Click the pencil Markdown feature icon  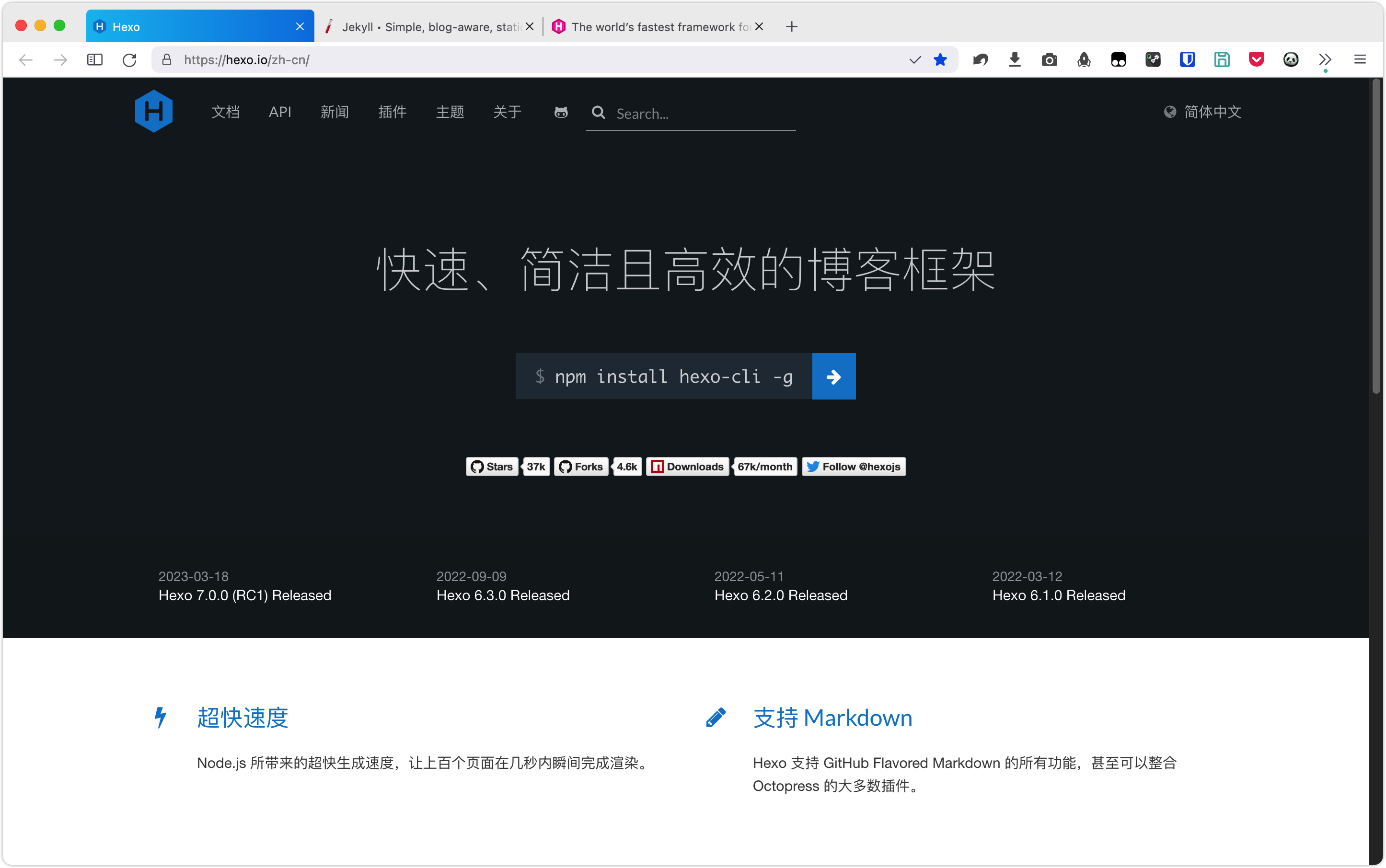coord(716,718)
